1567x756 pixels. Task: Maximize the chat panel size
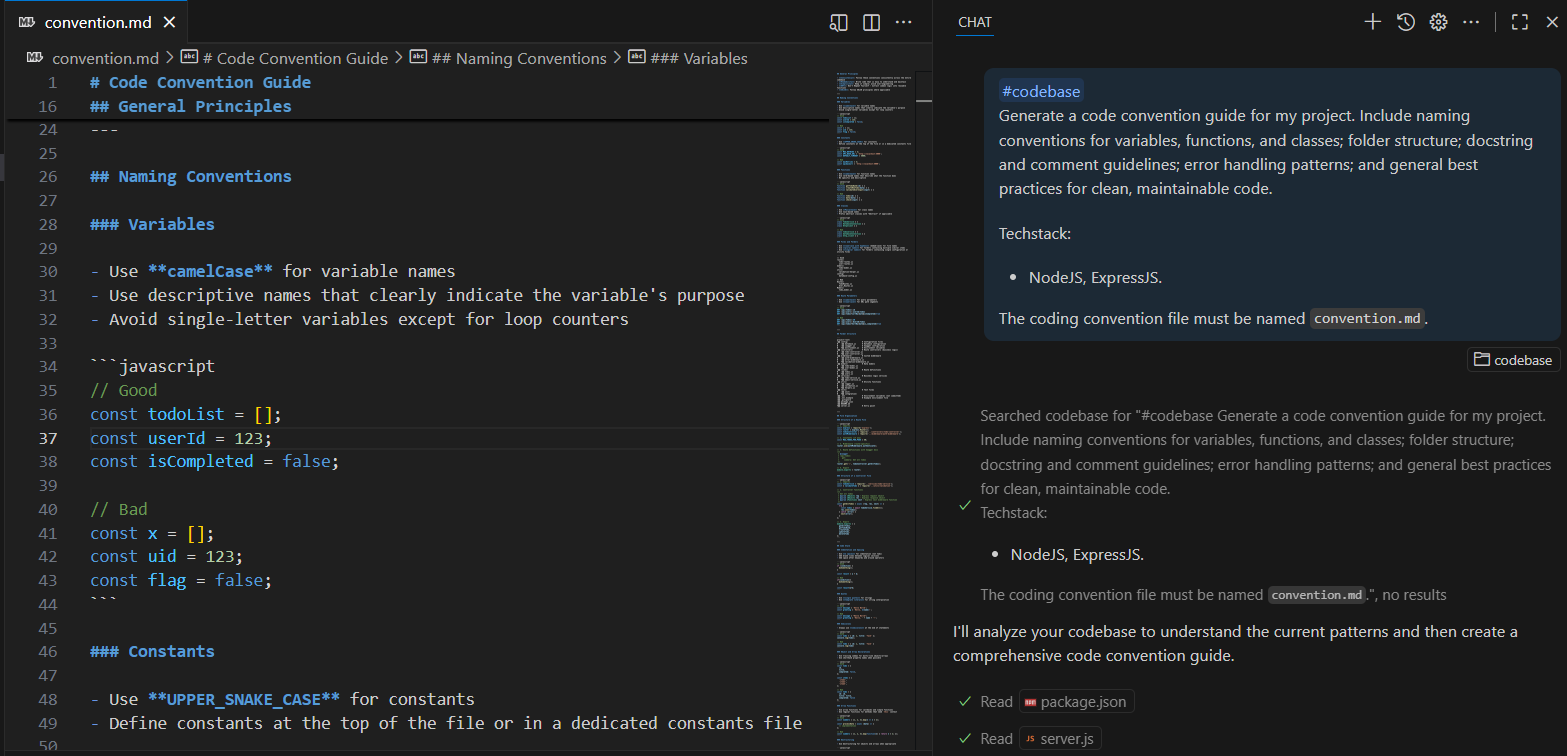[x=1519, y=22]
